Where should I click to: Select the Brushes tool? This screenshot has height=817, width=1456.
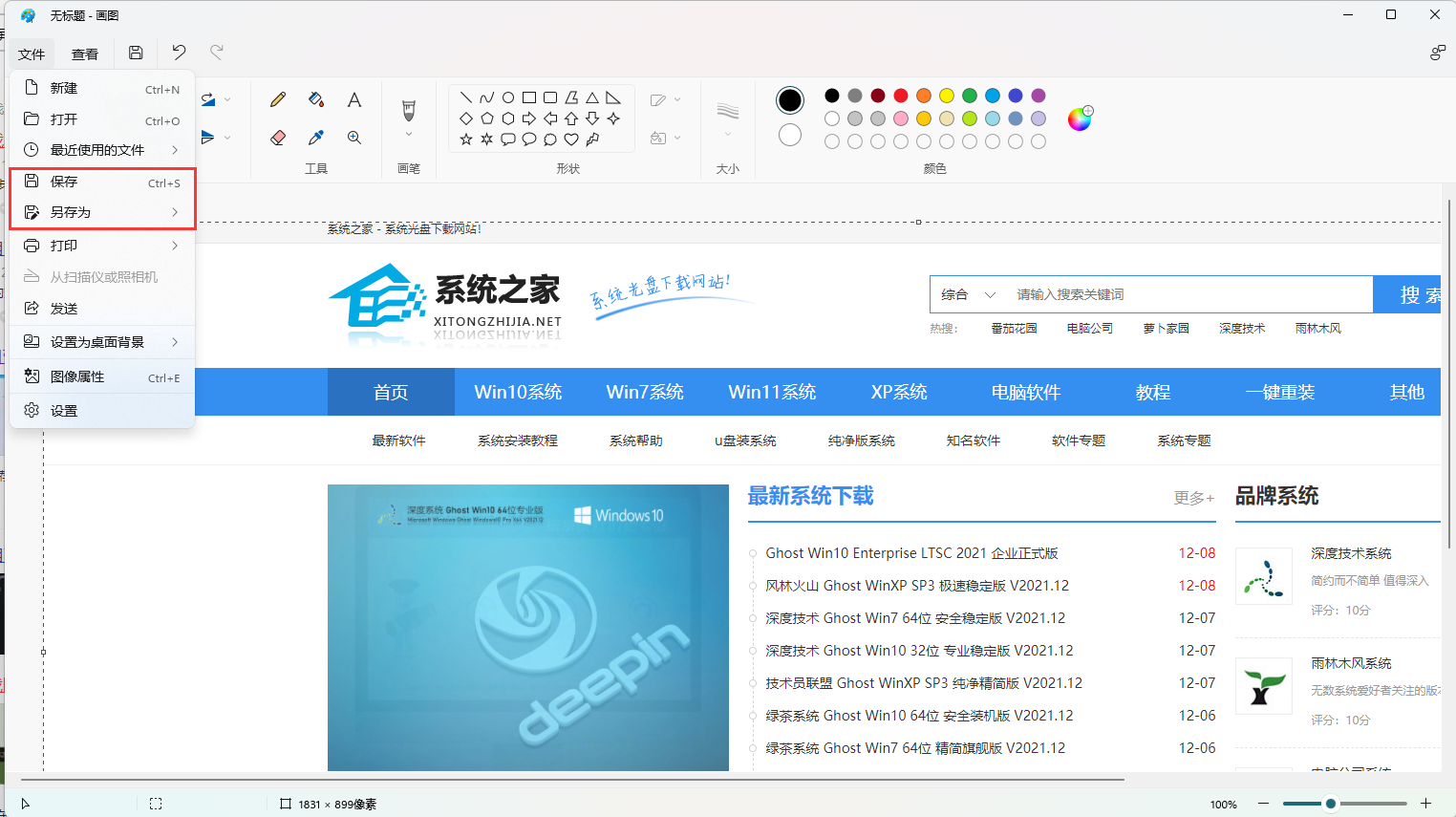point(408,108)
